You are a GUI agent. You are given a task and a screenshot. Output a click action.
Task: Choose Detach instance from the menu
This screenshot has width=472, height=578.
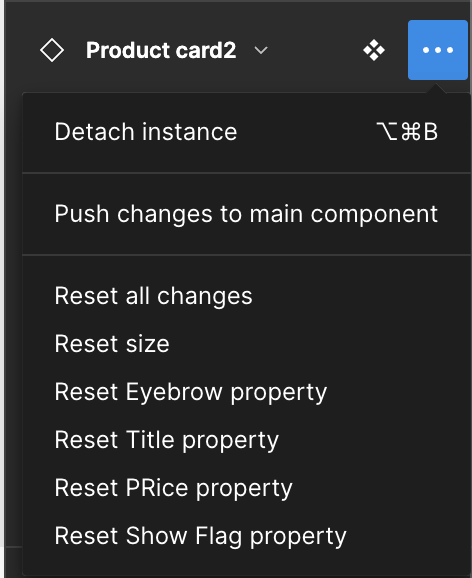pos(246,132)
